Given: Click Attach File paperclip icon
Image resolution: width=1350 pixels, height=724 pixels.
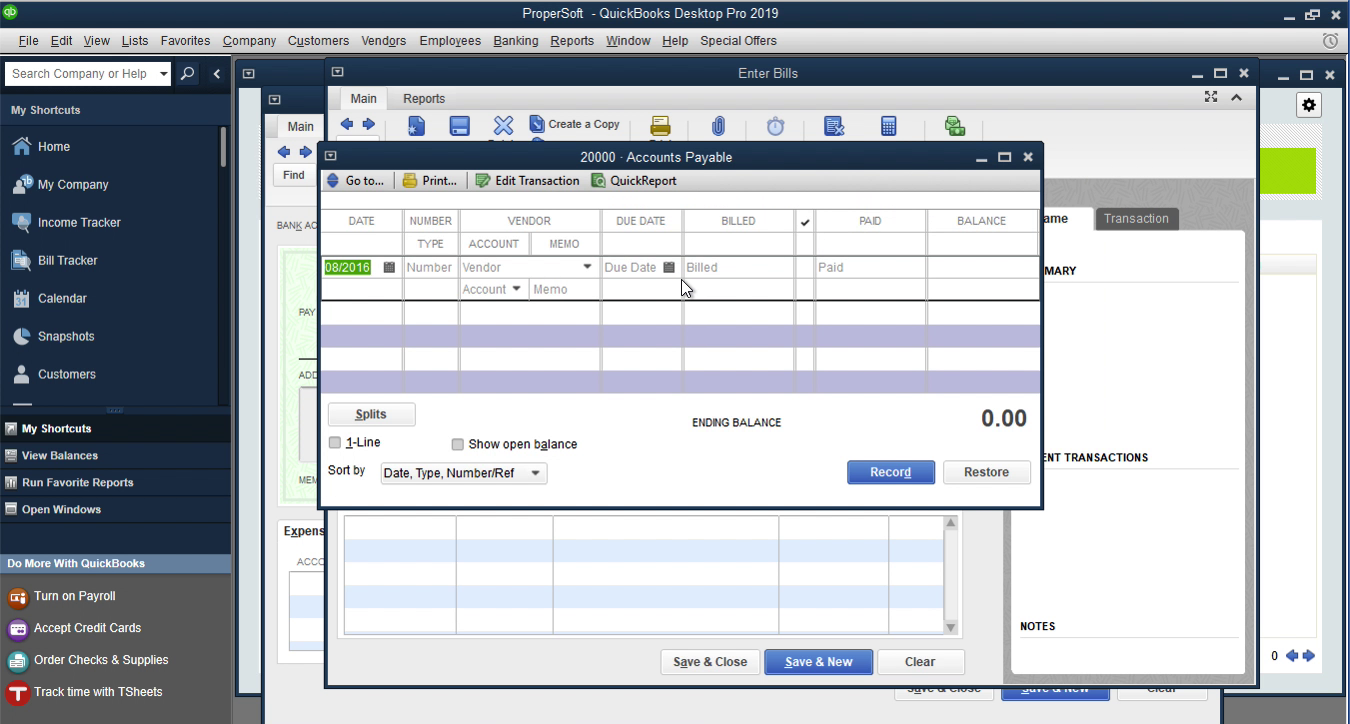Looking at the screenshot, I should 718,126.
